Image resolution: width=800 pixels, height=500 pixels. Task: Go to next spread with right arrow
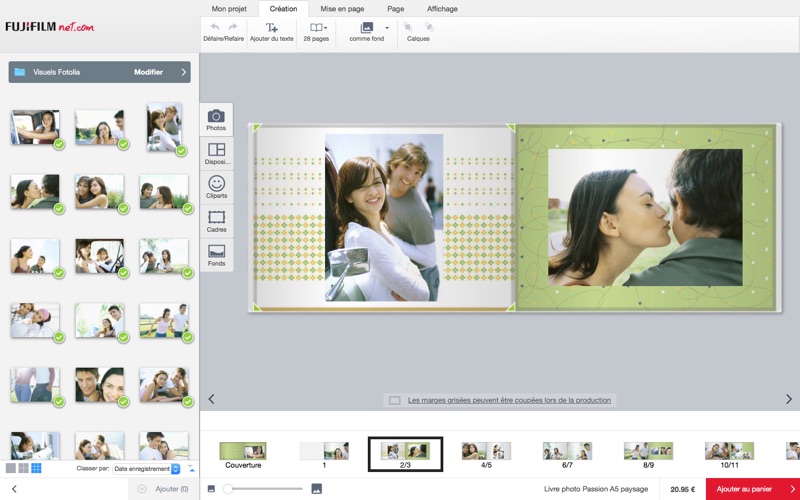[x=788, y=399]
